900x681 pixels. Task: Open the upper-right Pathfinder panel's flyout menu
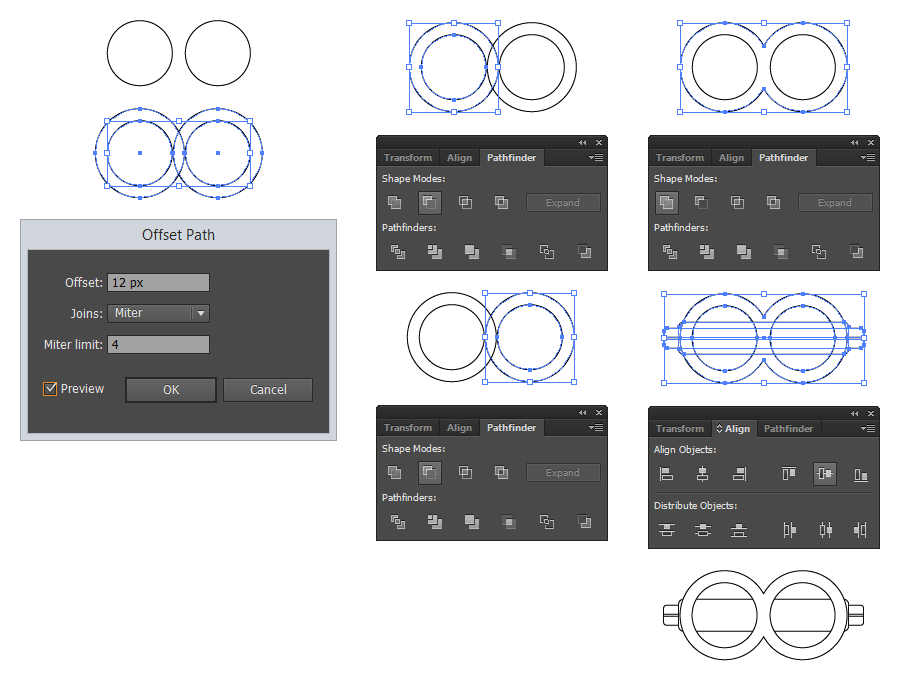(x=868, y=157)
